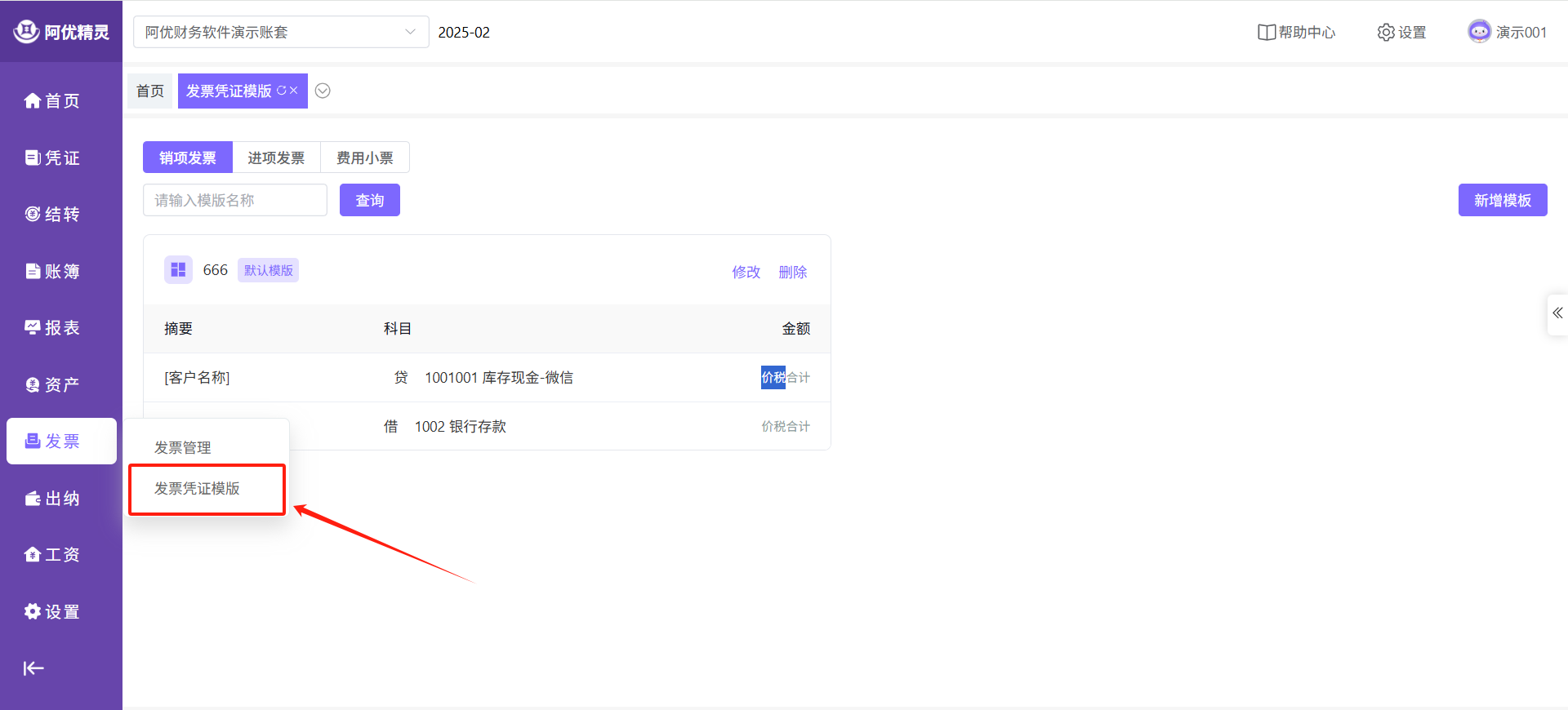Open the 报表 reports sidebar icon
Image resolution: width=1568 pixels, height=710 pixels.
33,327
